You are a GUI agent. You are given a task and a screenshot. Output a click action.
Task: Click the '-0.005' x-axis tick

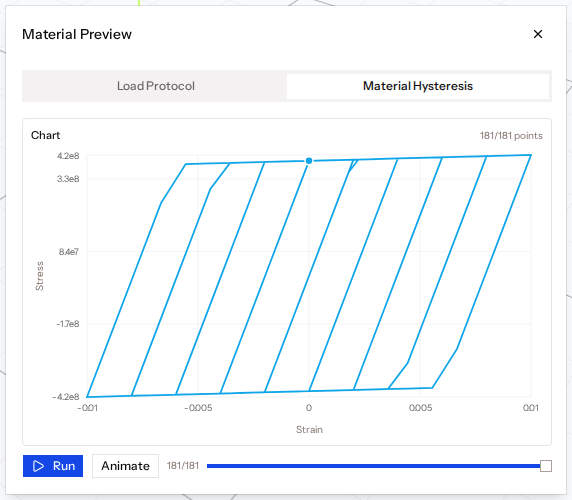coord(198,408)
